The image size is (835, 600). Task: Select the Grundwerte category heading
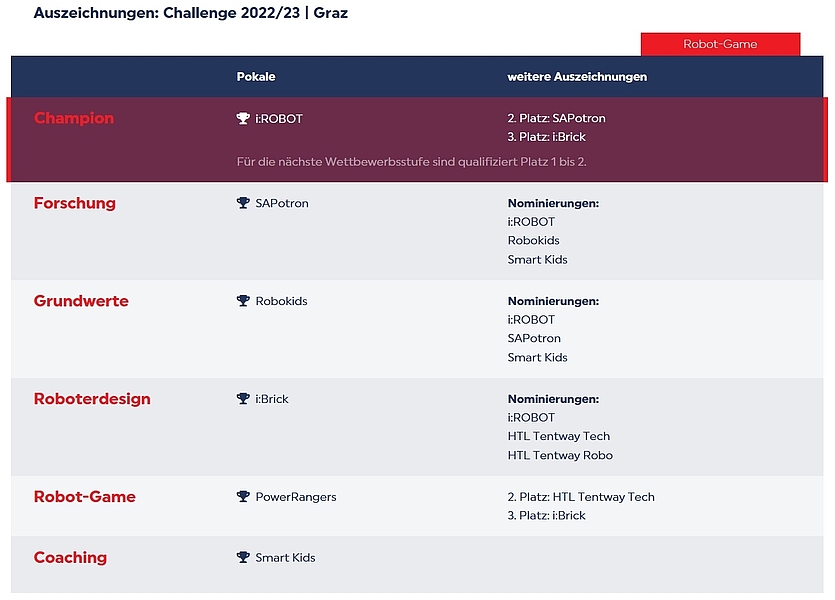pos(81,301)
